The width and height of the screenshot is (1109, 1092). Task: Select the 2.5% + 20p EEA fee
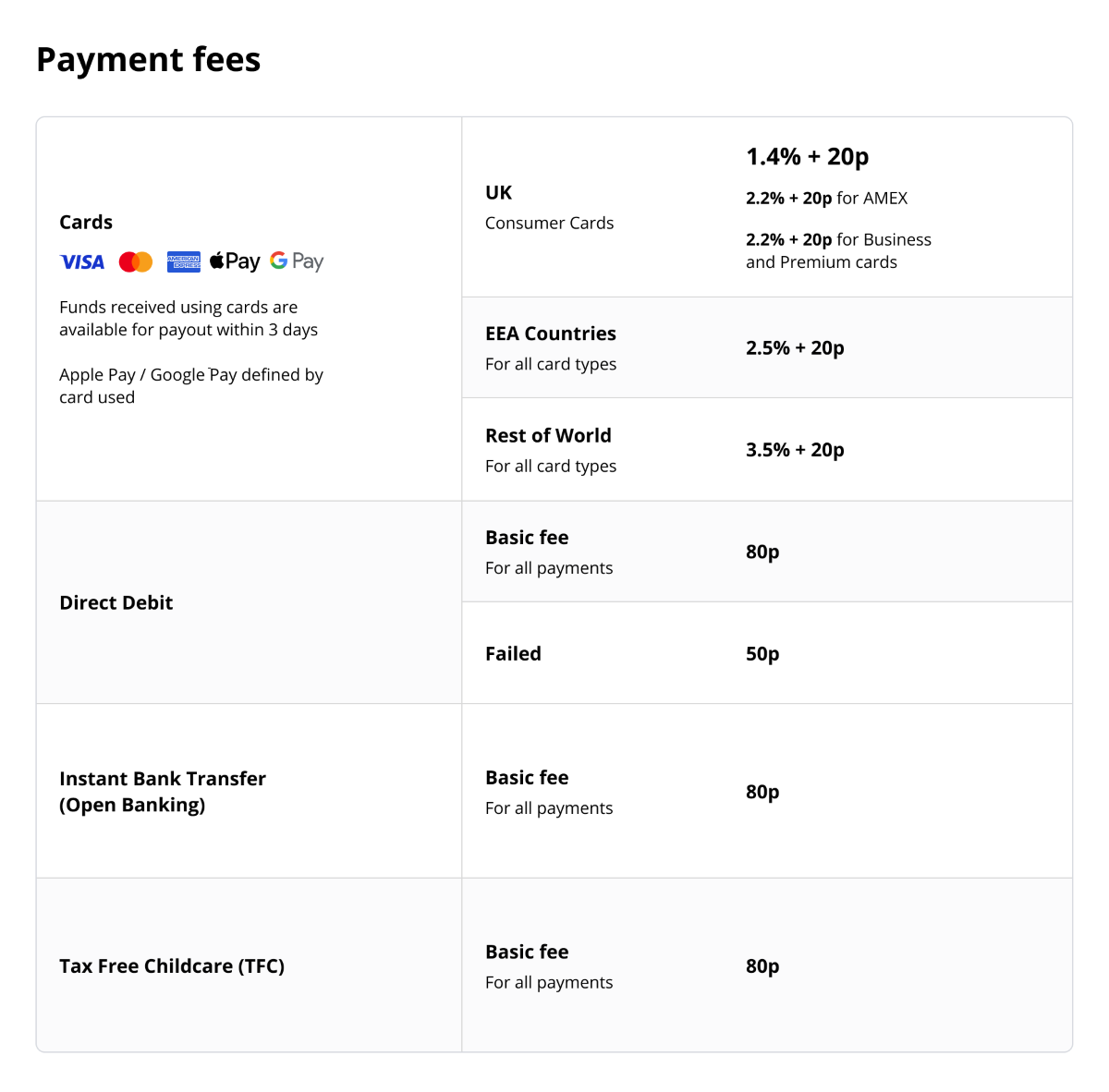pyautogui.click(x=795, y=348)
